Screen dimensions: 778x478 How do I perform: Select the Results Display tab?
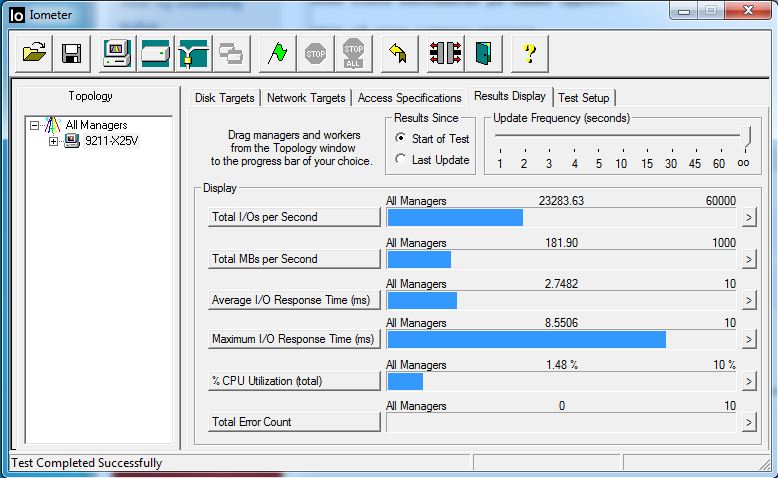pyautogui.click(x=510, y=96)
